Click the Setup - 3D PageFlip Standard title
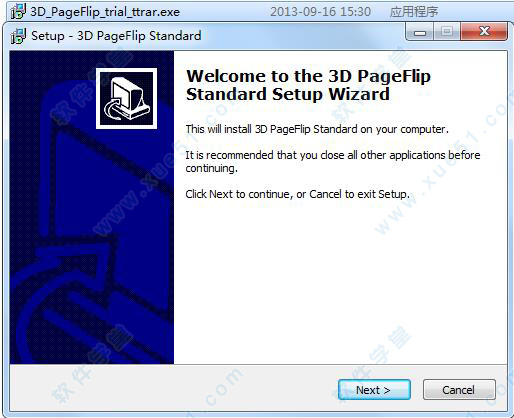514x418 pixels. tap(116, 36)
